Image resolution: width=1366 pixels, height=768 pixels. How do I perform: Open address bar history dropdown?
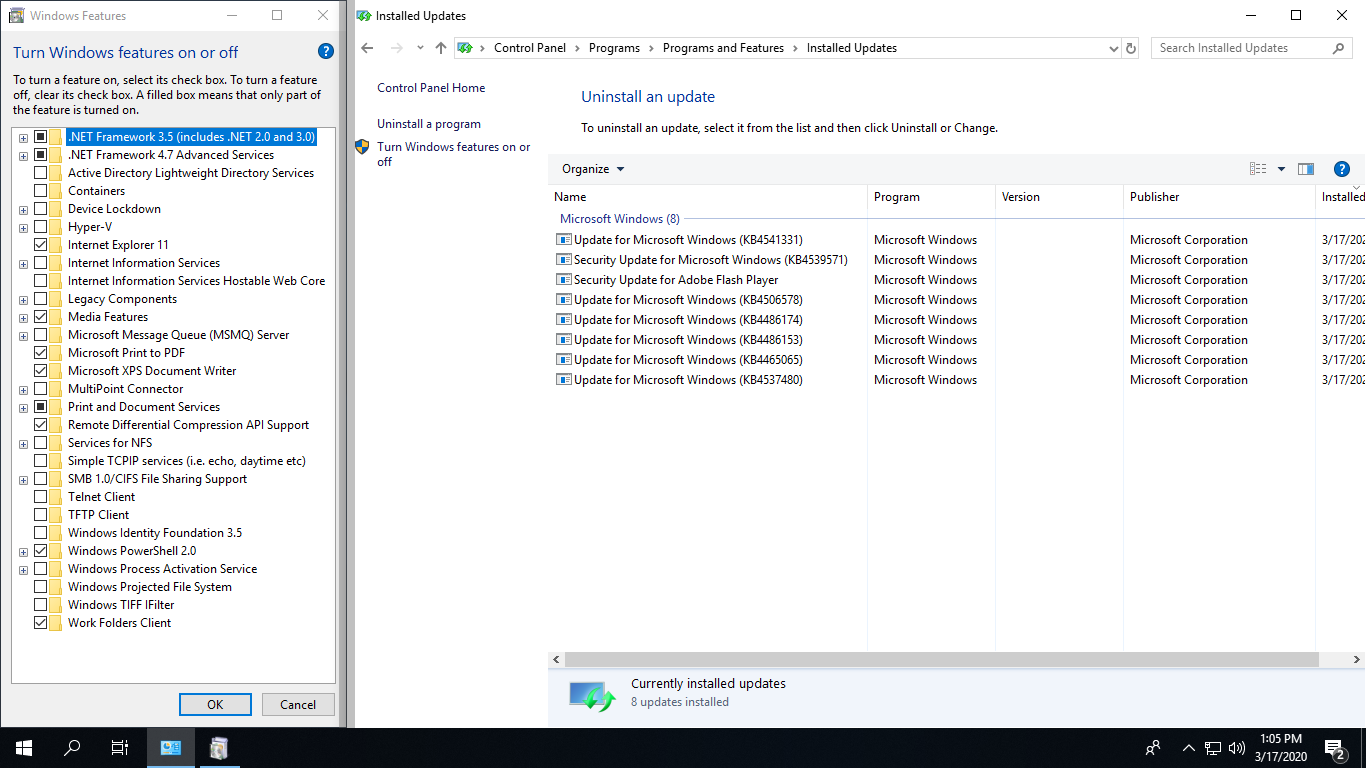pyautogui.click(x=1114, y=48)
